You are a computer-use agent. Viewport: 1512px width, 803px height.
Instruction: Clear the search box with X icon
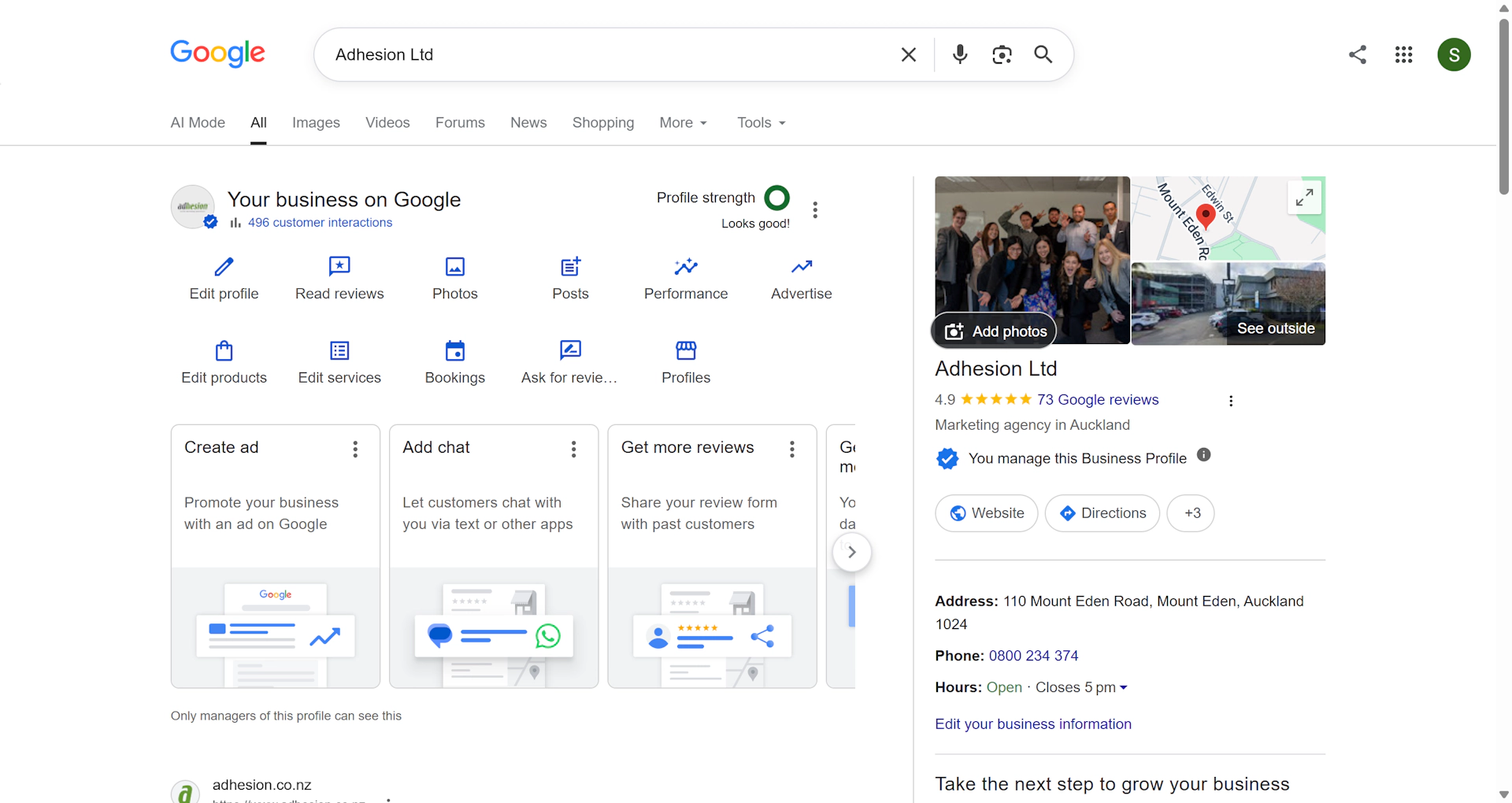(908, 54)
